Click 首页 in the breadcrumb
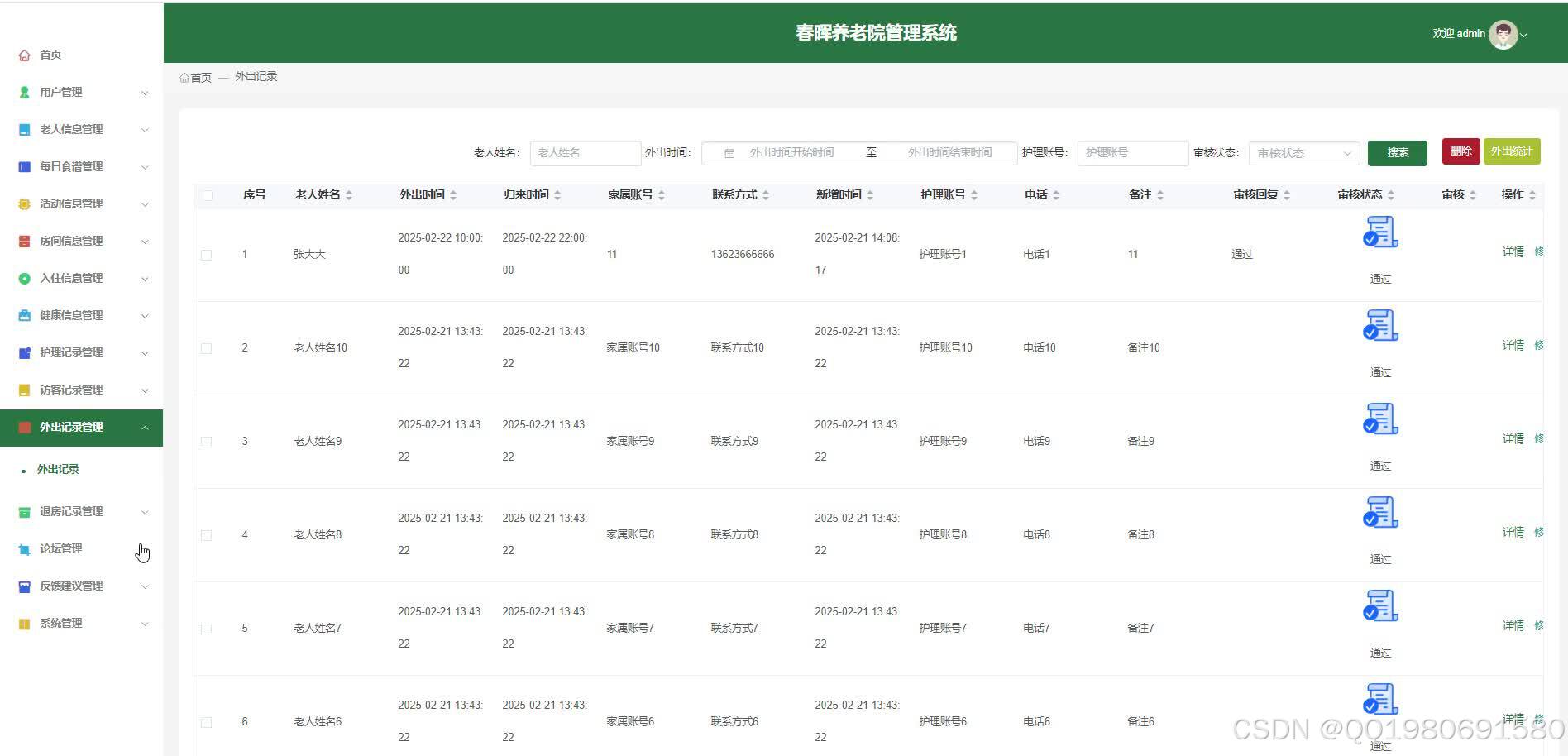 (201, 77)
